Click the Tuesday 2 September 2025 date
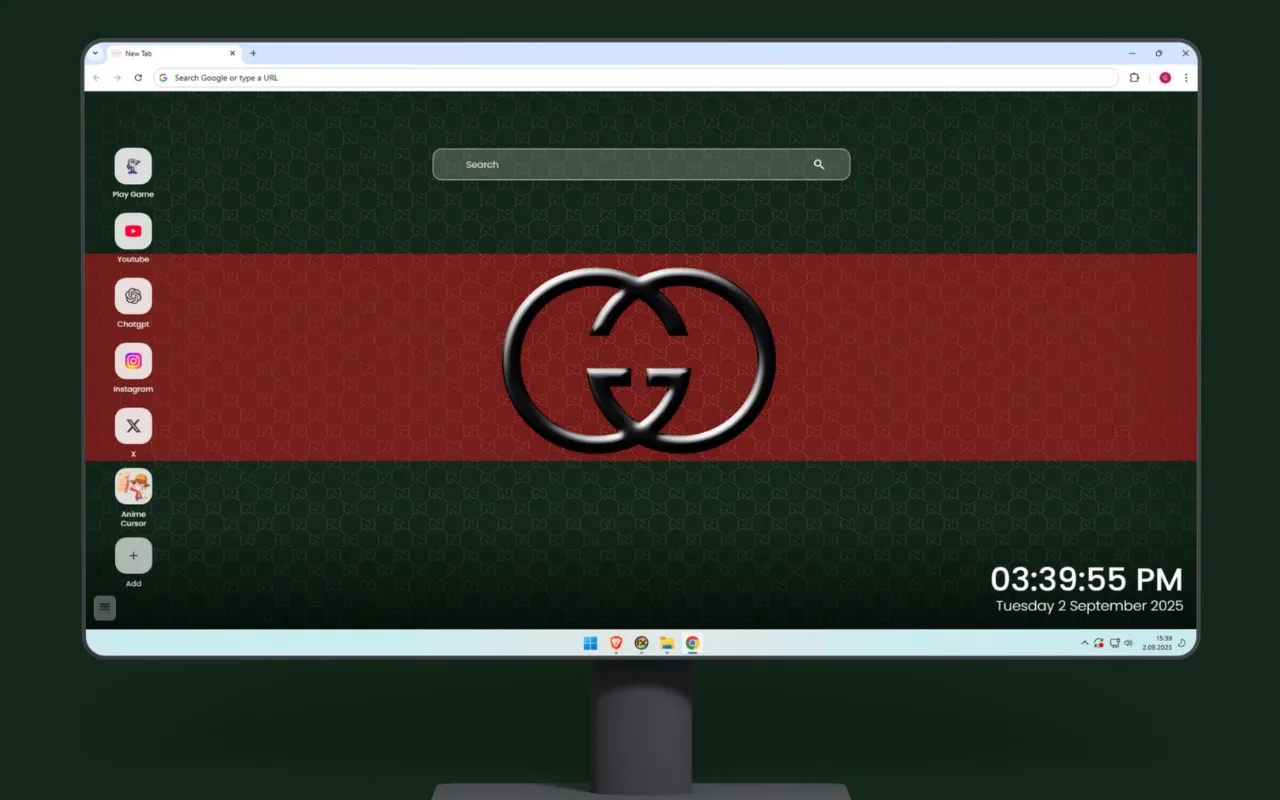The width and height of the screenshot is (1280, 800). pyautogui.click(x=1089, y=606)
